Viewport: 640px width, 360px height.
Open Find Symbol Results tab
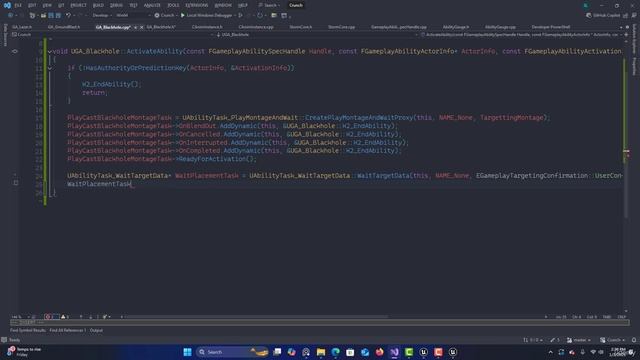coord(28,330)
